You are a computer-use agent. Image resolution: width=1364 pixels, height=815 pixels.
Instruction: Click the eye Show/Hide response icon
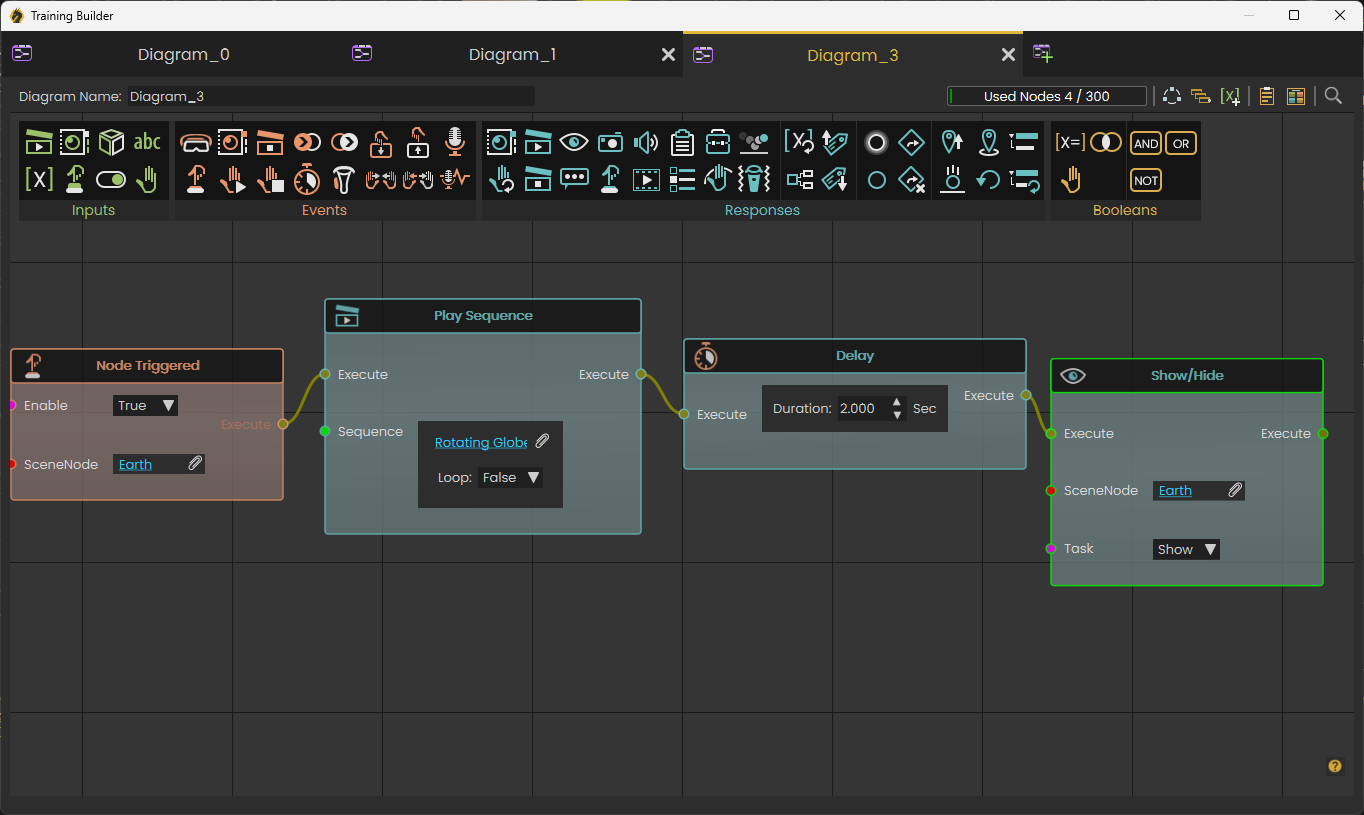click(x=574, y=143)
